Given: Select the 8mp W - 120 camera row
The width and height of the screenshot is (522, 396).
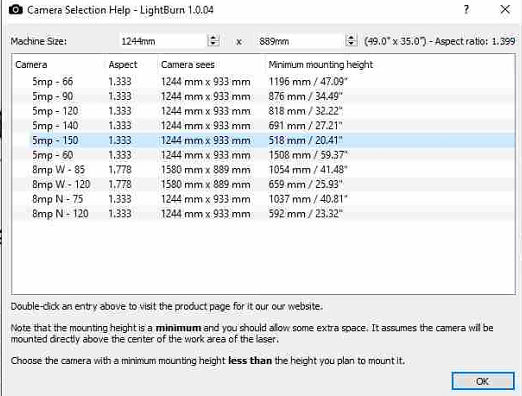Looking at the screenshot, I should click(x=263, y=184).
